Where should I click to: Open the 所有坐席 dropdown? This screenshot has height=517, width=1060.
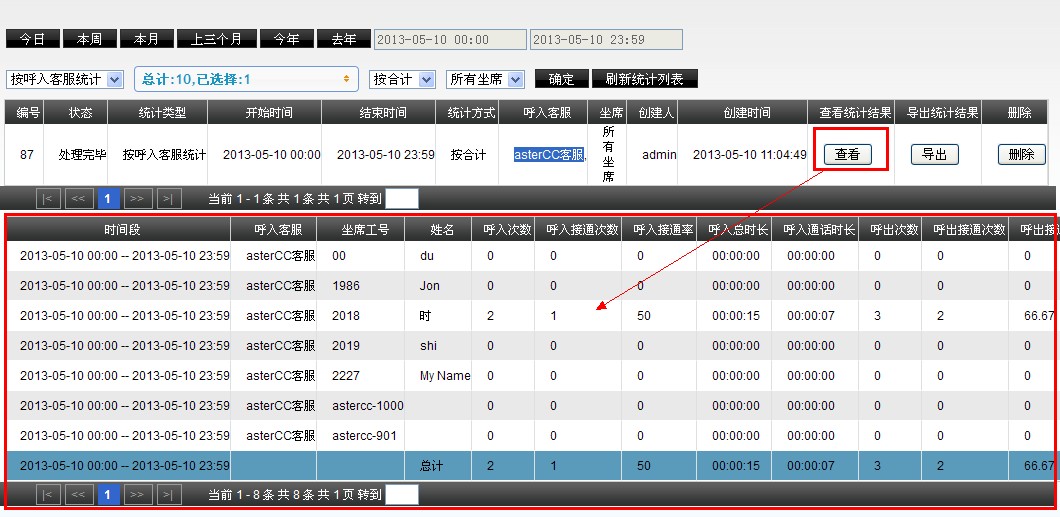pyautogui.click(x=486, y=79)
